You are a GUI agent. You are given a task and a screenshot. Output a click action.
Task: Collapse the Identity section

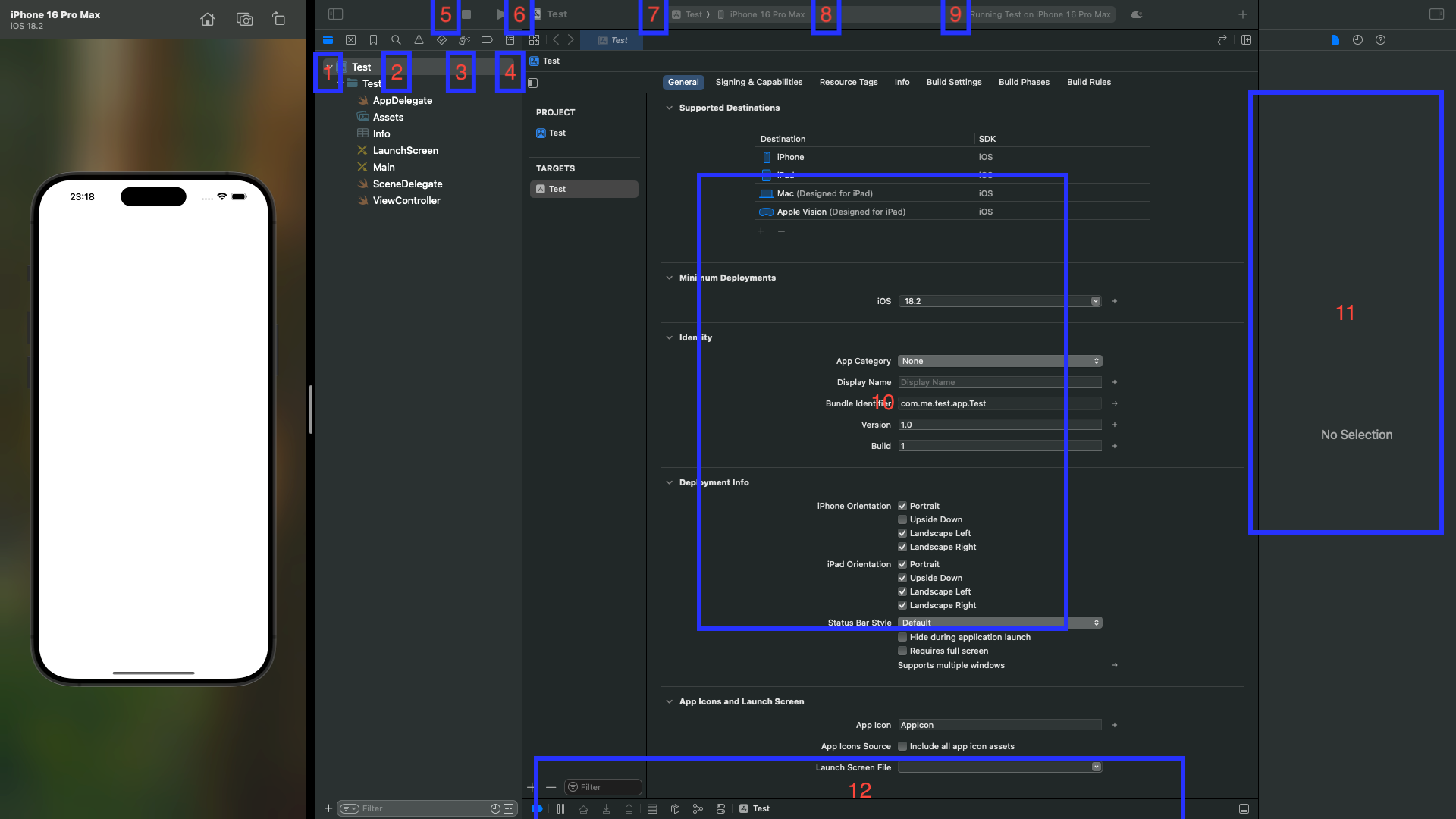point(669,337)
